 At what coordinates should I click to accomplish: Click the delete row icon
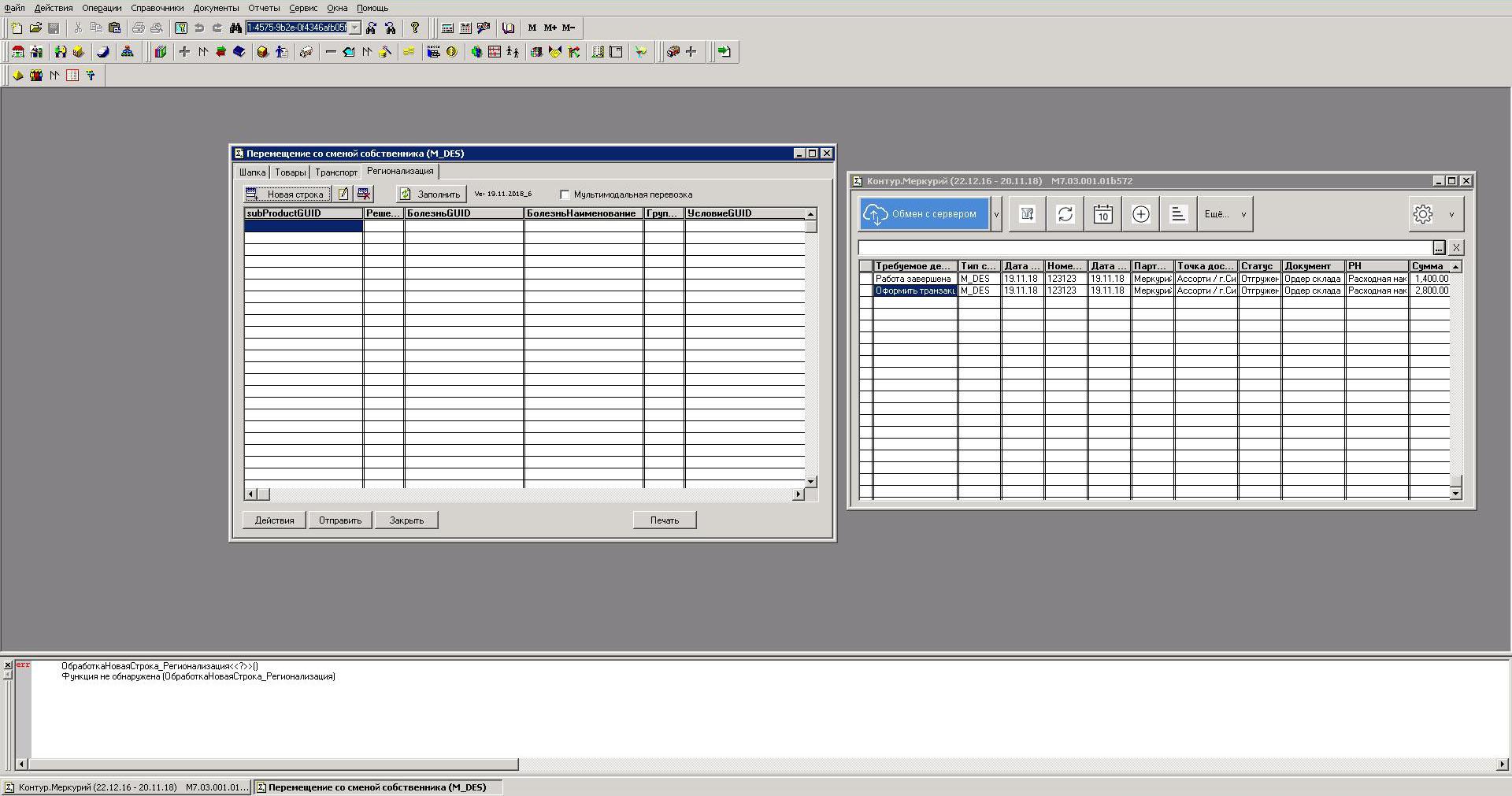(x=364, y=194)
